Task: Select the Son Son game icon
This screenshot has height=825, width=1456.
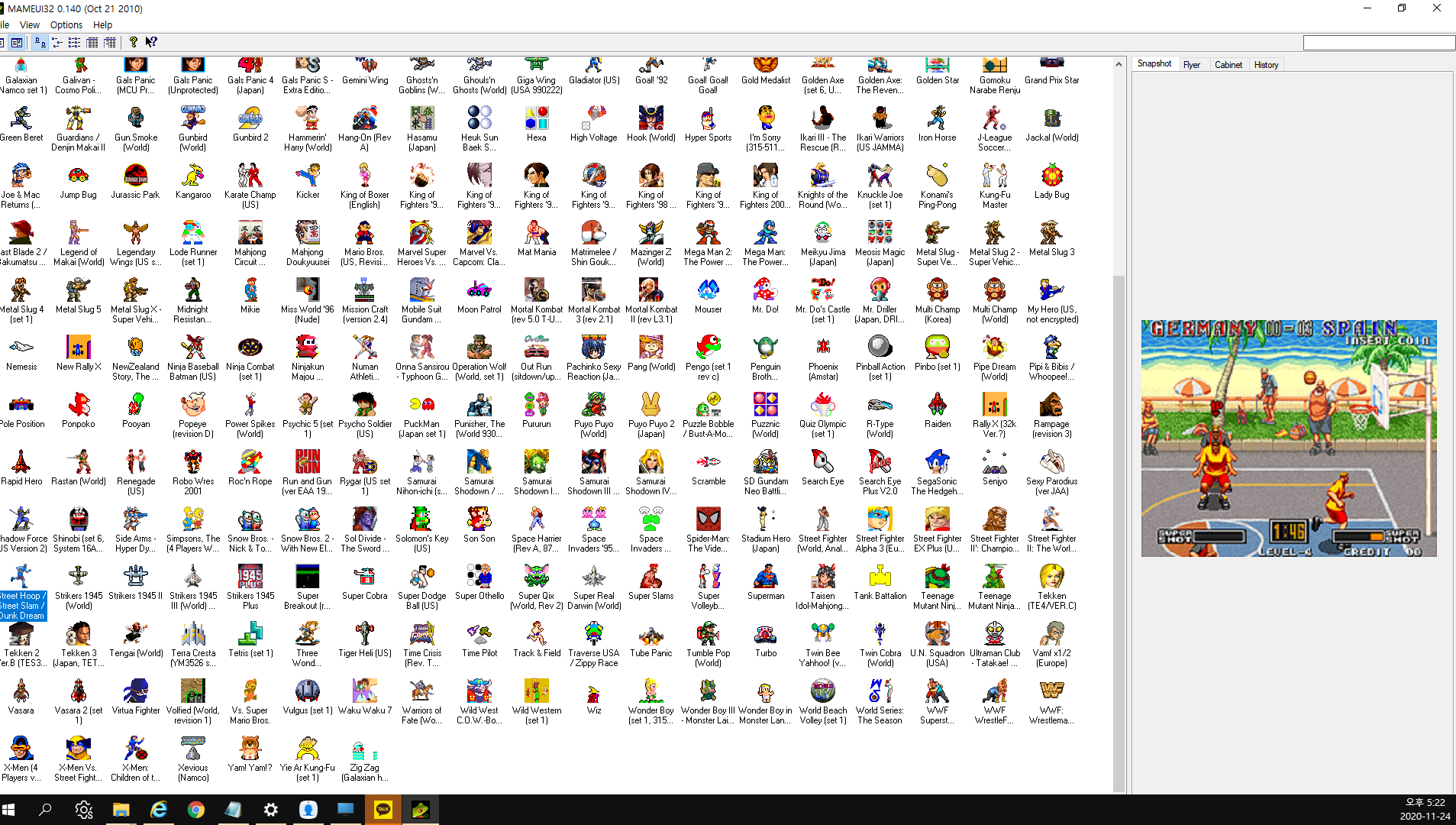Action: 479,519
